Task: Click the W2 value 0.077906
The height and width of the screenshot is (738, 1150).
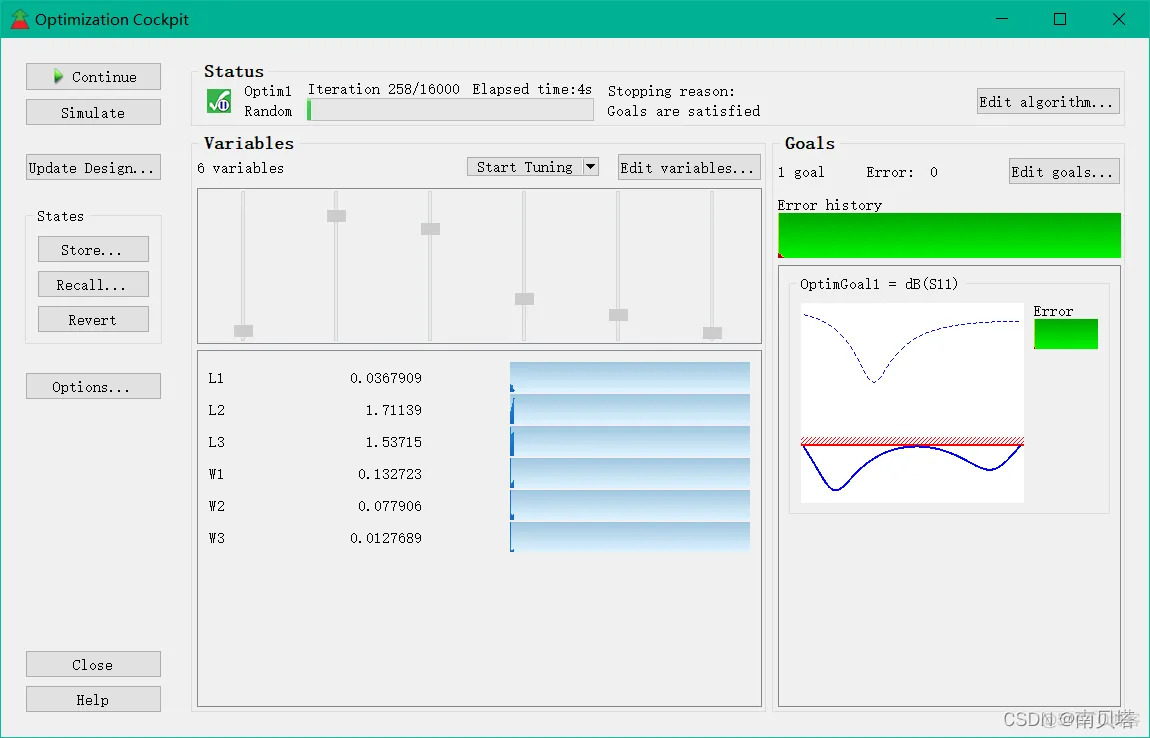Action: pyautogui.click(x=389, y=505)
